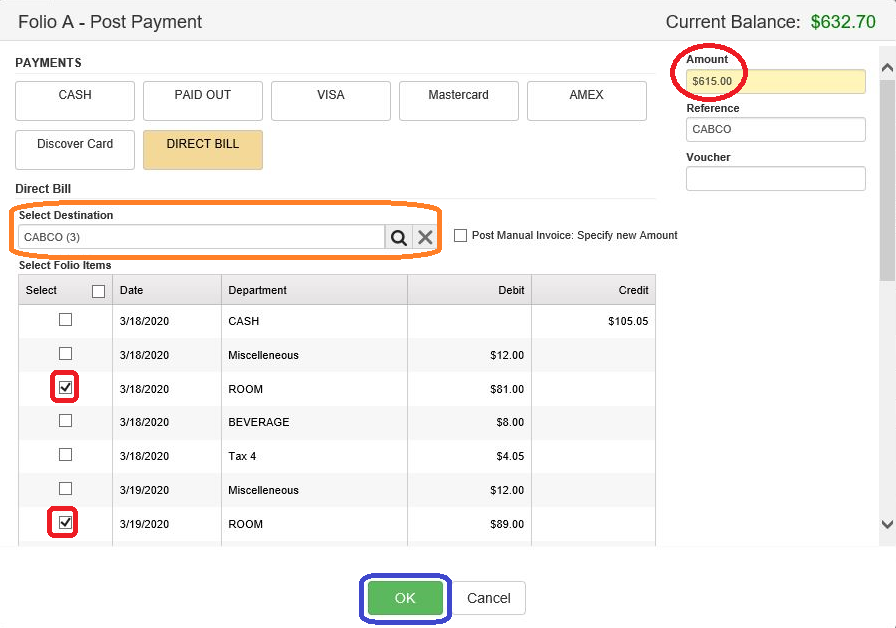Open the destination search magnifier

pos(397,237)
